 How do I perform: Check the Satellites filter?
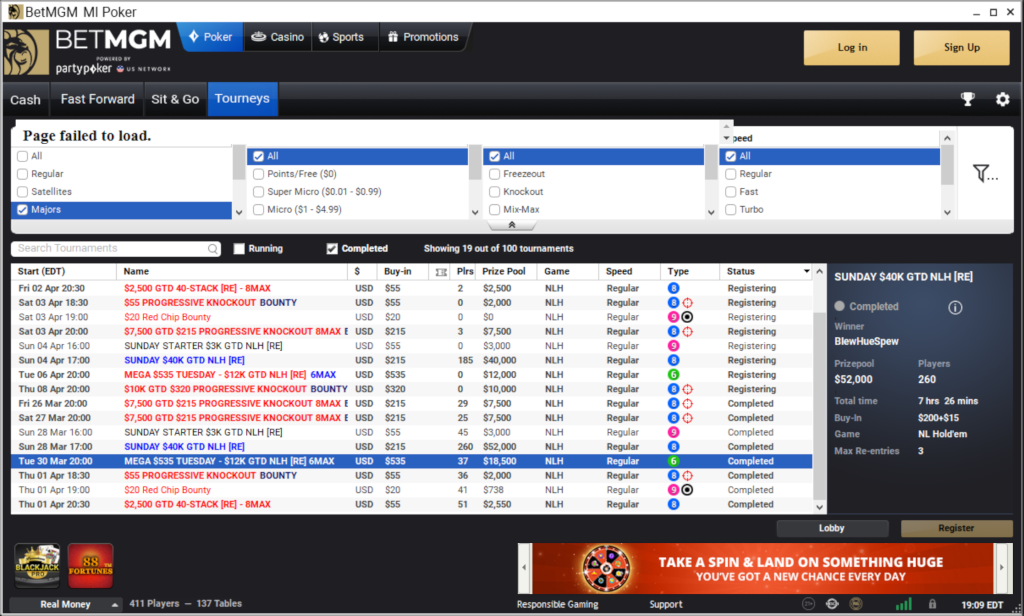23,192
